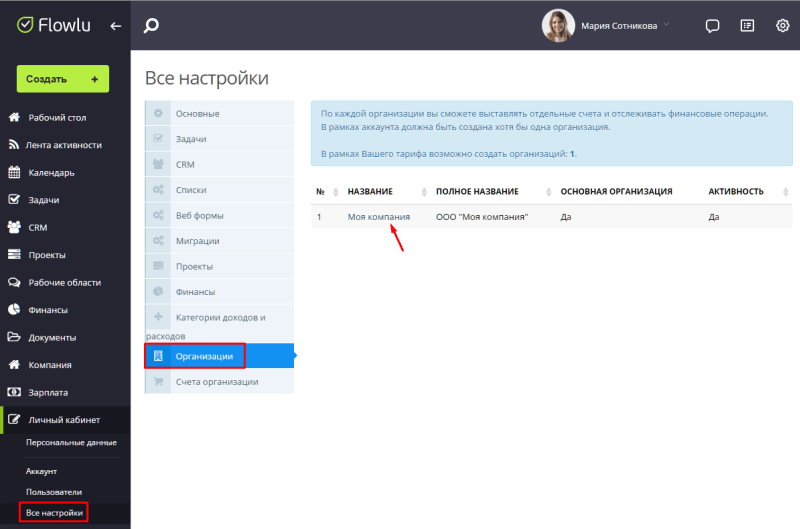Collapse the Личный кабинет sidebar section
800x529 pixels.
pos(64,420)
